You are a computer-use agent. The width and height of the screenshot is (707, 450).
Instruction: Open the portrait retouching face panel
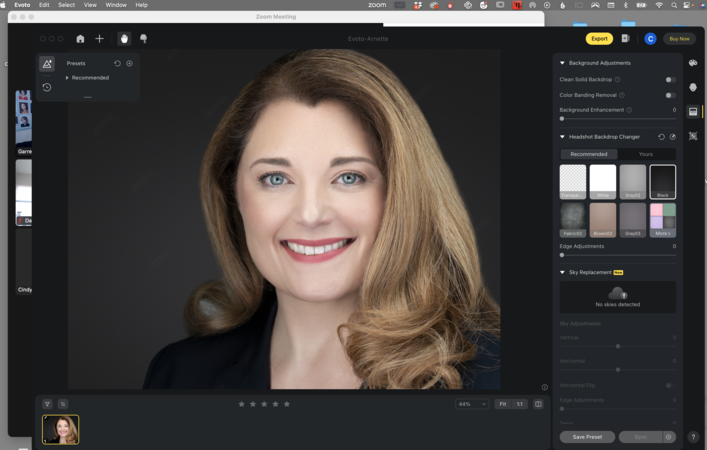[693, 88]
